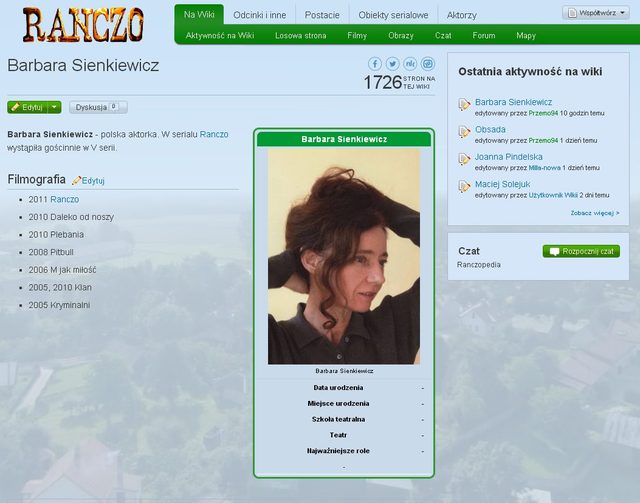This screenshot has width=640, height=503.
Task: Open the Mapy navigation item
Action: pos(526,36)
